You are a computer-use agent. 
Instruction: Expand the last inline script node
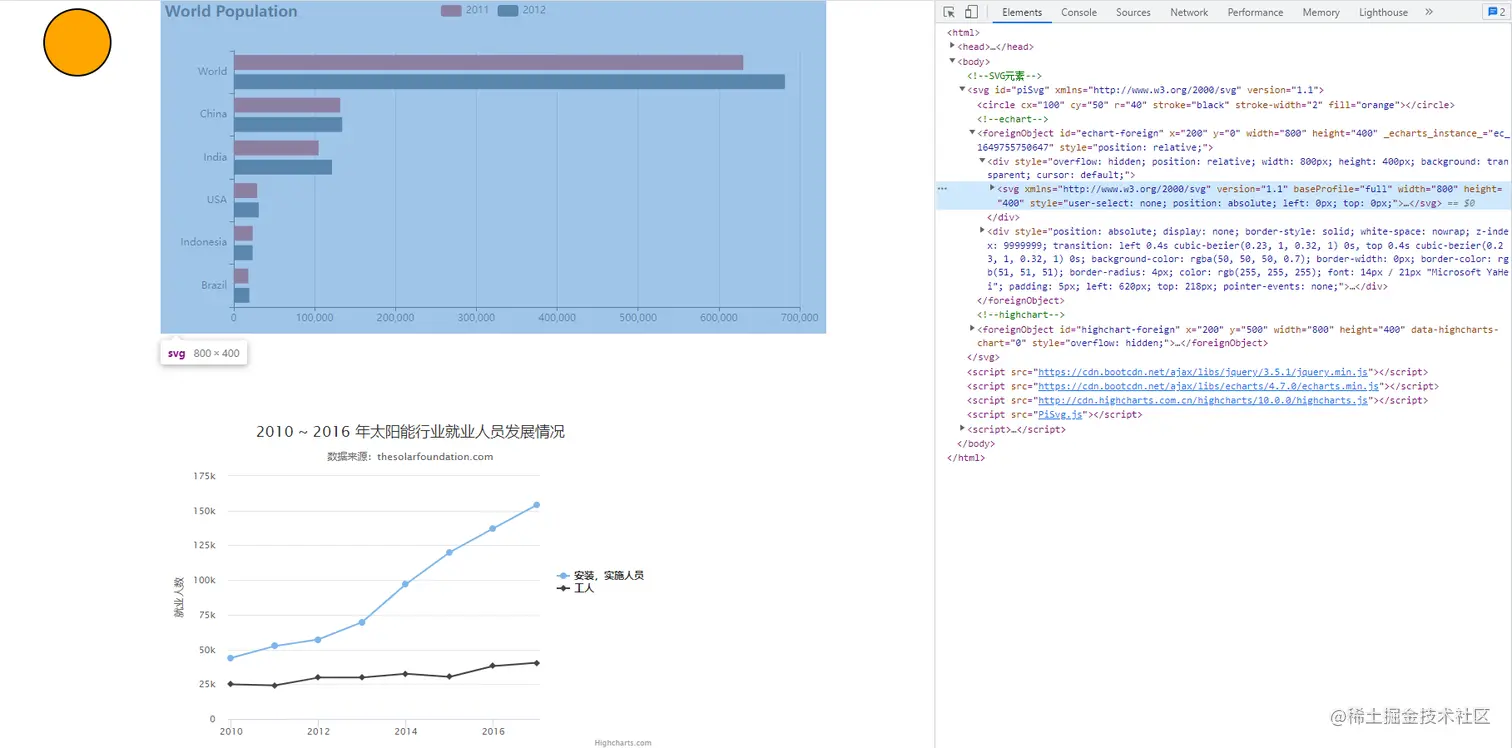[x=962, y=428]
